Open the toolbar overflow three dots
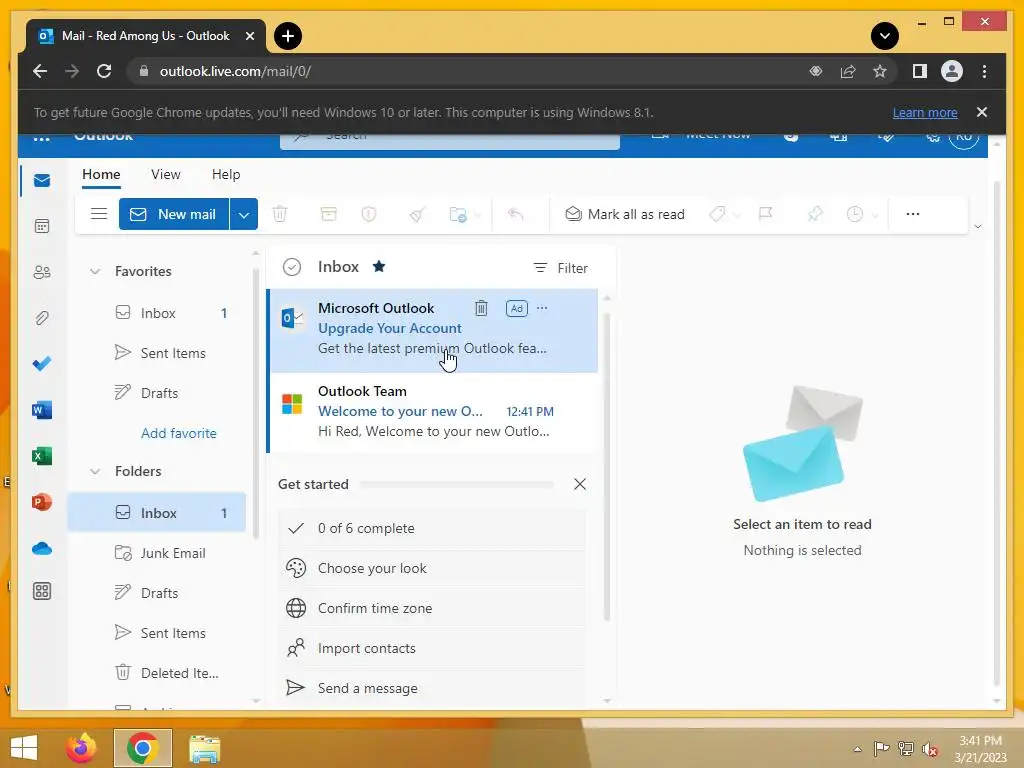This screenshot has width=1024, height=768. [913, 214]
